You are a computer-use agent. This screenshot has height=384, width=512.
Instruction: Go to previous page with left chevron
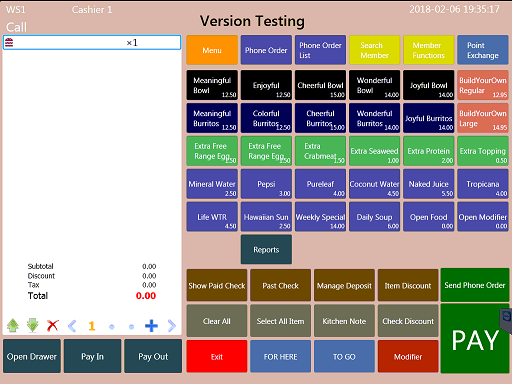pyautogui.click(x=72, y=326)
